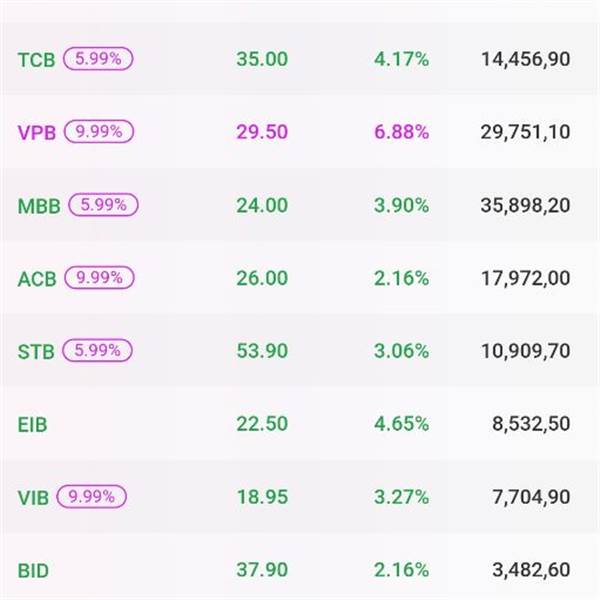Tap the MBB stock symbol
The height and width of the screenshot is (600, 600).
pyautogui.click(x=39, y=206)
